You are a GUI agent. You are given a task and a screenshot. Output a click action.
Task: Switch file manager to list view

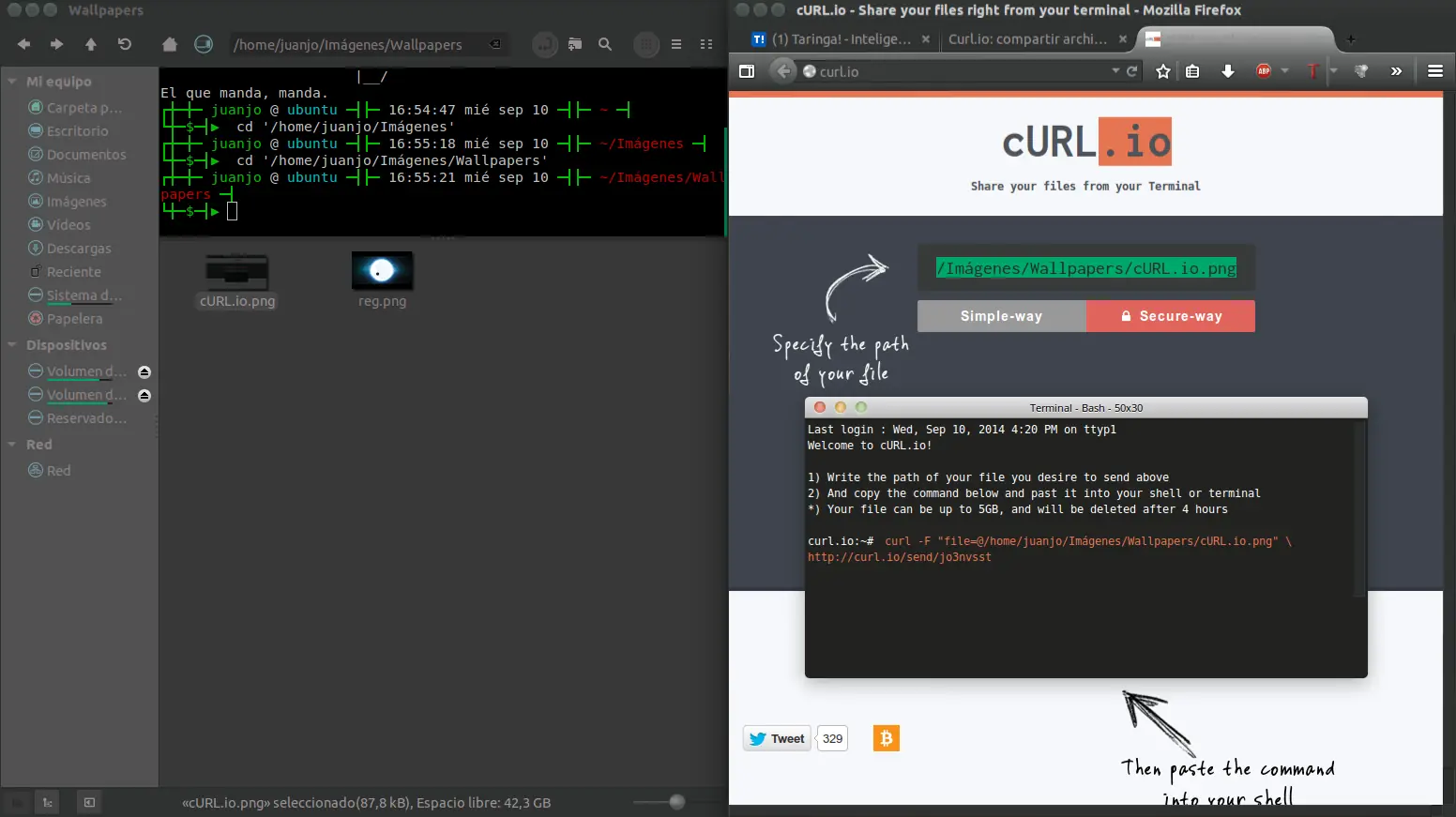point(676,44)
